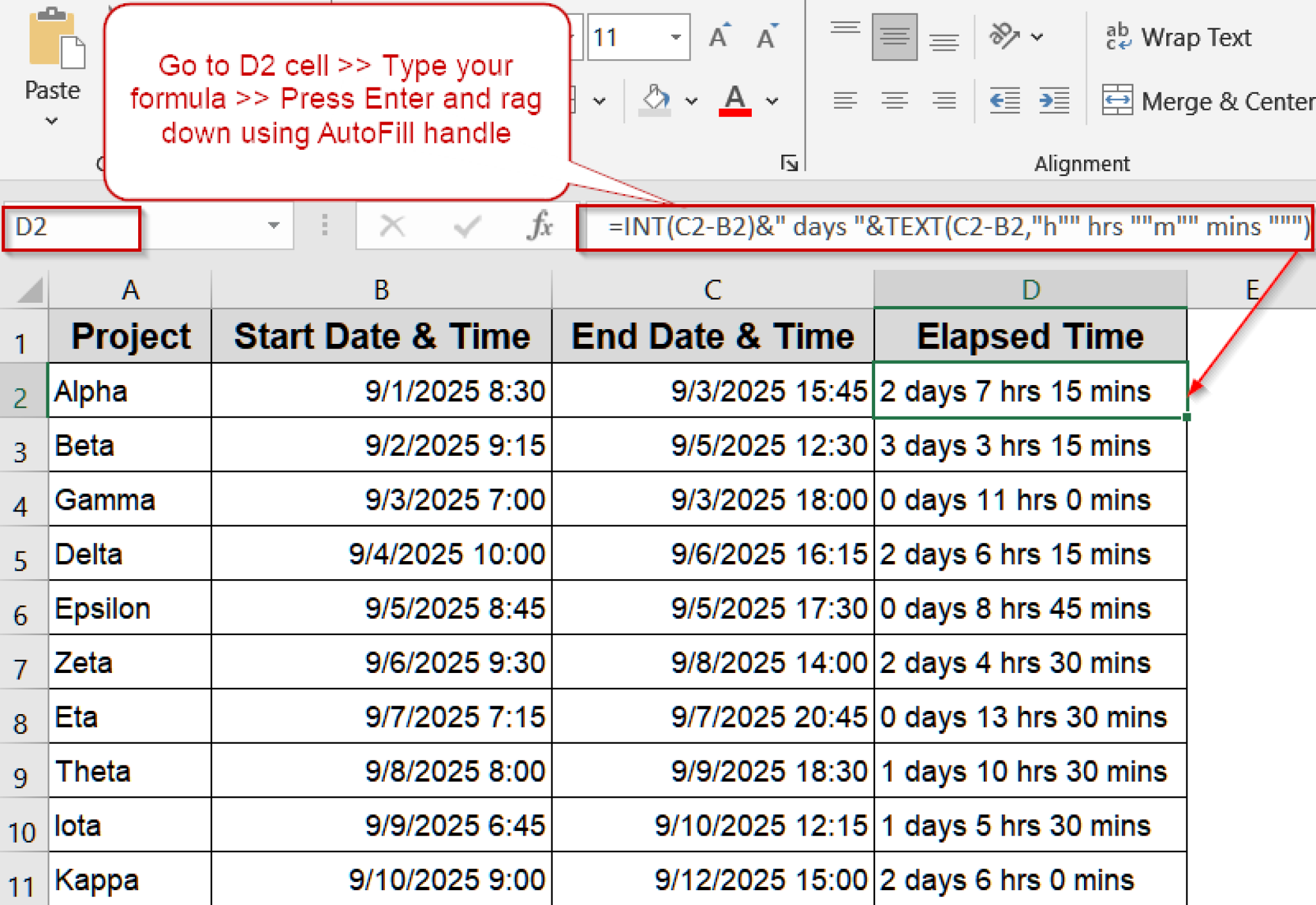
Task: Click the Increase Font Size icon
Action: click(718, 35)
